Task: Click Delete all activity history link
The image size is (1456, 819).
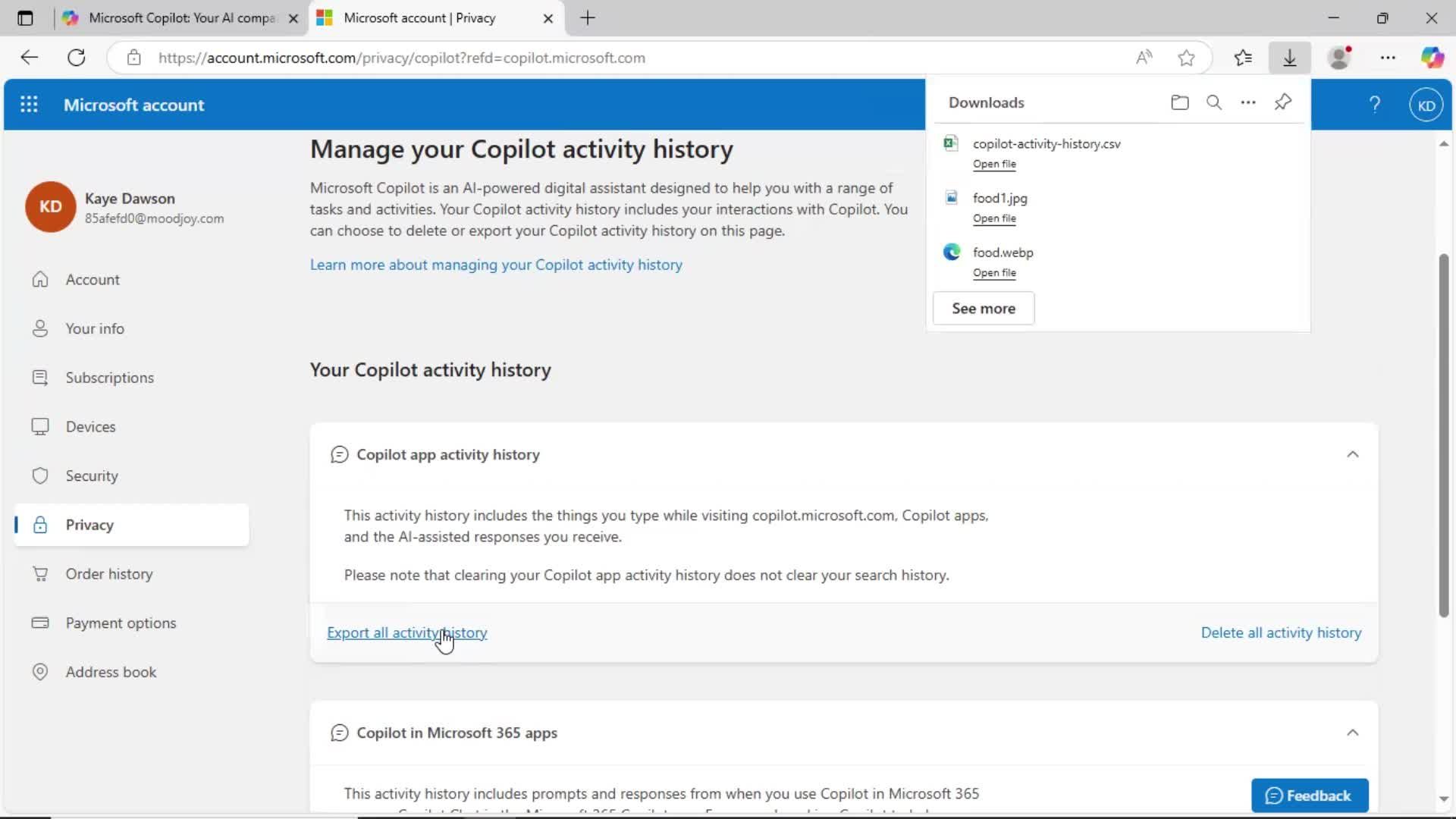Action: [x=1281, y=632]
